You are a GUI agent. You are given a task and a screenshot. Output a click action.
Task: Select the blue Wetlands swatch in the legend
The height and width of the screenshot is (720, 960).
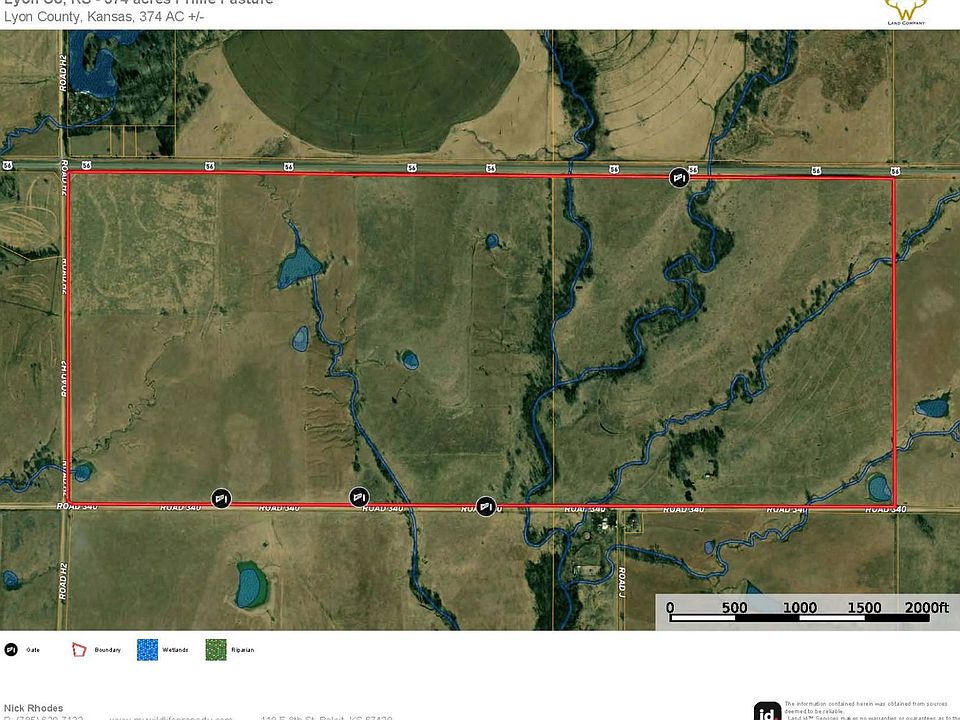coord(145,649)
